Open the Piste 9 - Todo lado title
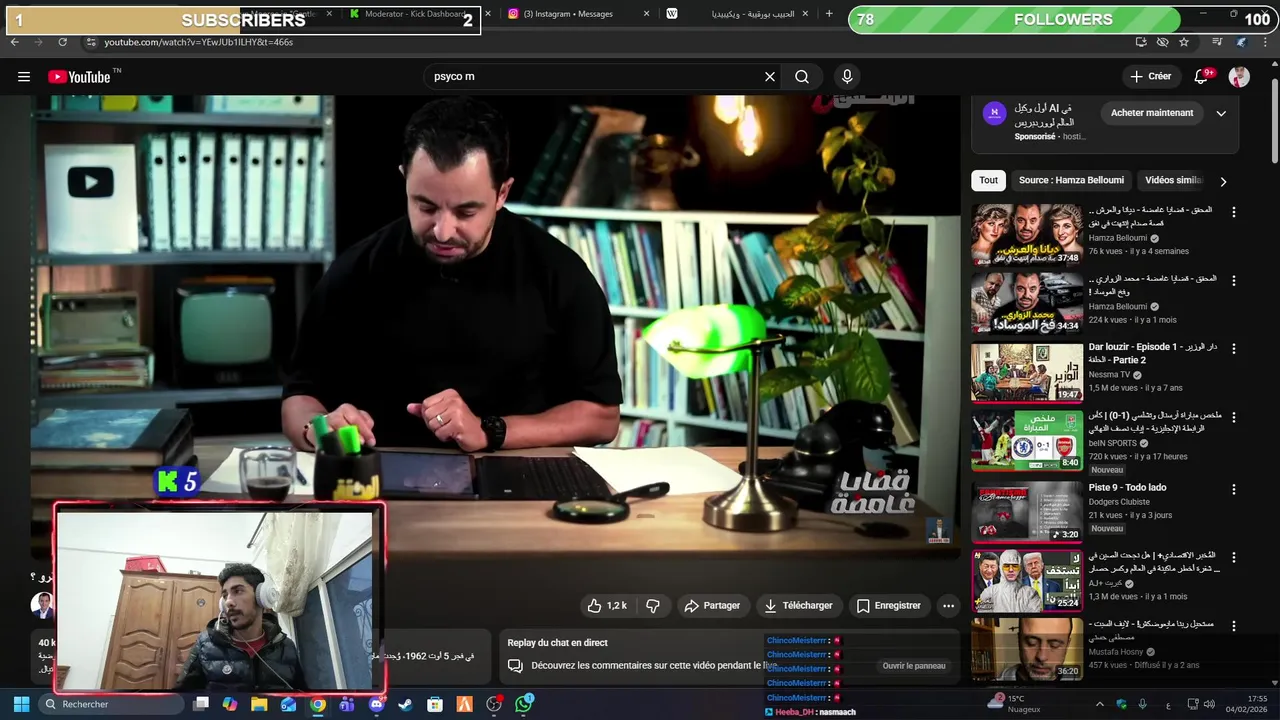 pyautogui.click(x=1127, y=488)
